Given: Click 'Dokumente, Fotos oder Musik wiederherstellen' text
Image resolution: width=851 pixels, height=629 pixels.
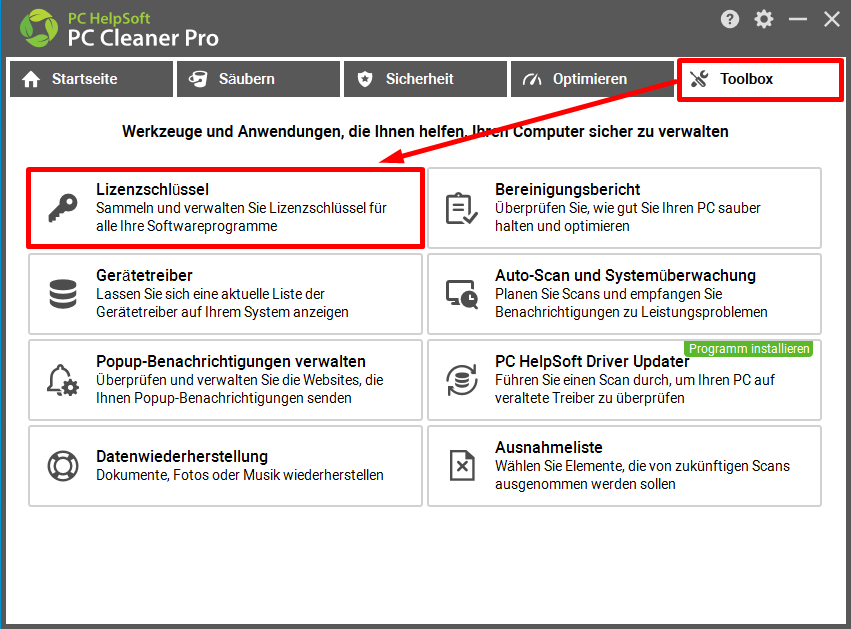Looking at the screenshot, I should click(x=240, y=475).
